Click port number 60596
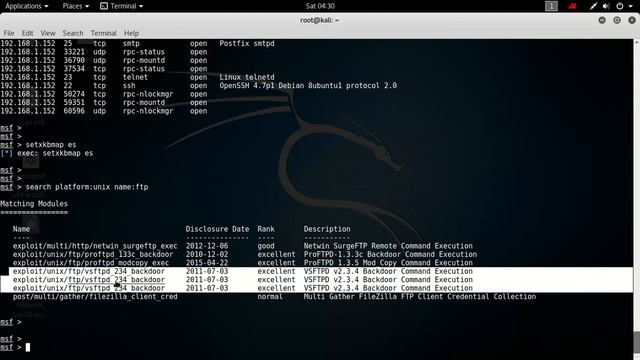Image resolution: width=640 pixels, height=360 pixels. tap(74, 111)
